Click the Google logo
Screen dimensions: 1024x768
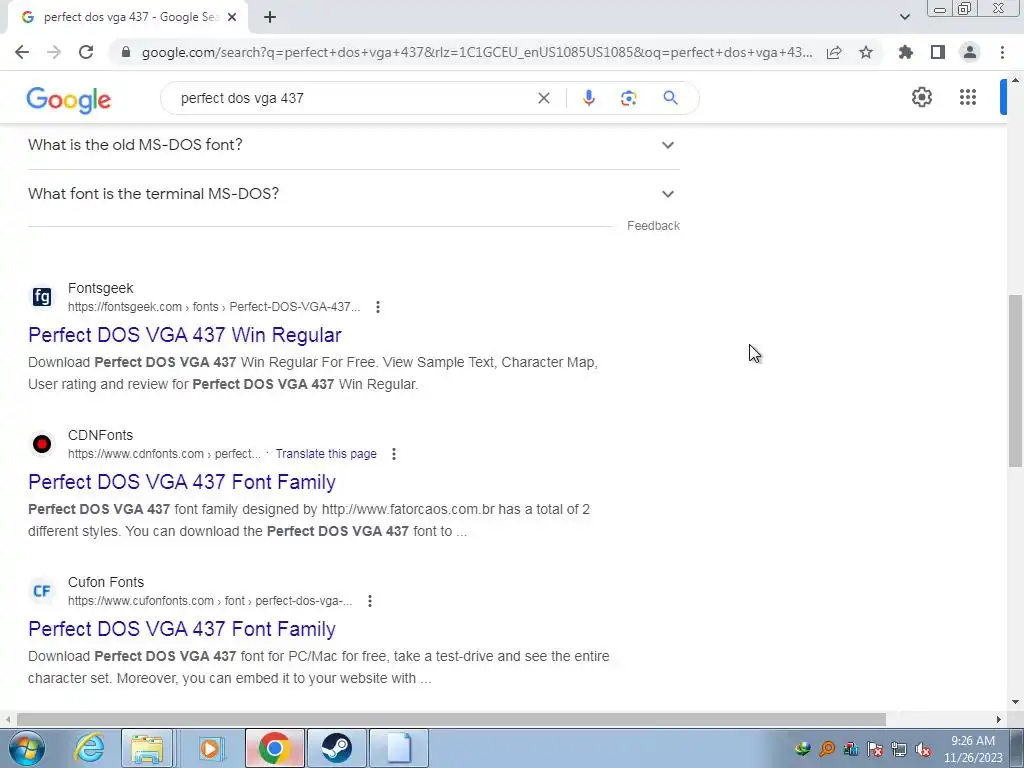69,100
